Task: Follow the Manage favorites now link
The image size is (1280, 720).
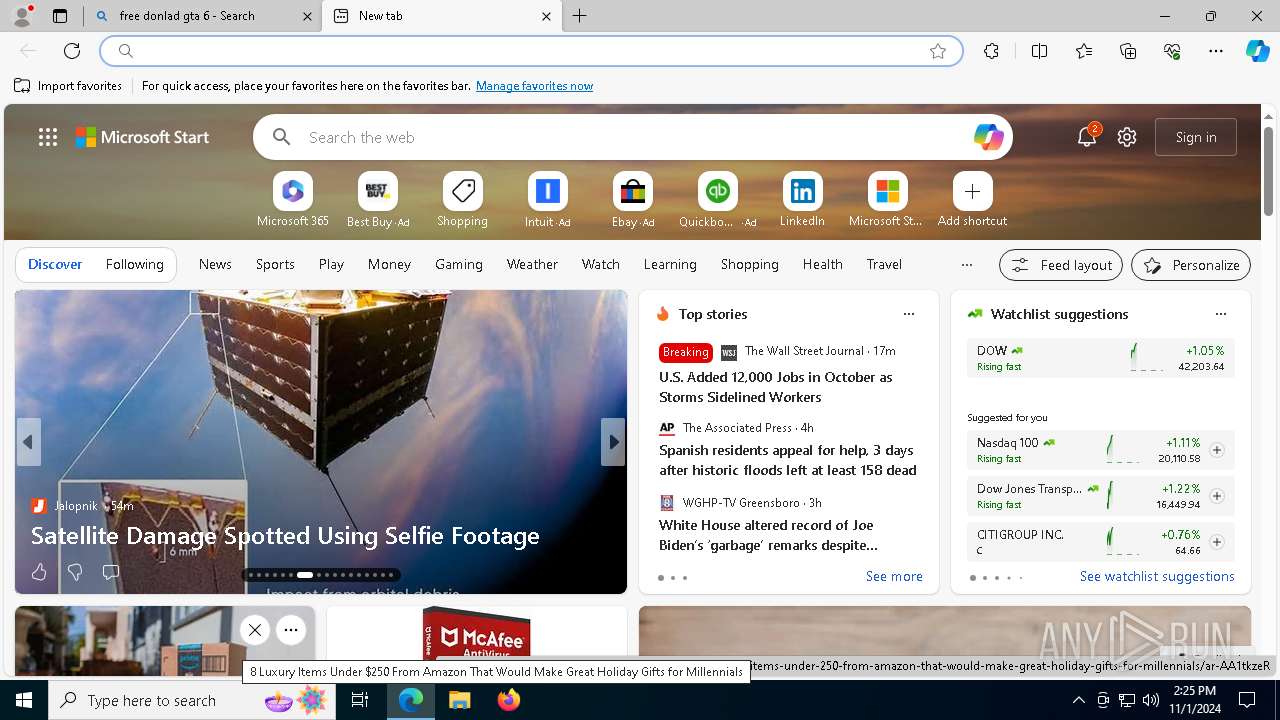Action: point(534,86)
